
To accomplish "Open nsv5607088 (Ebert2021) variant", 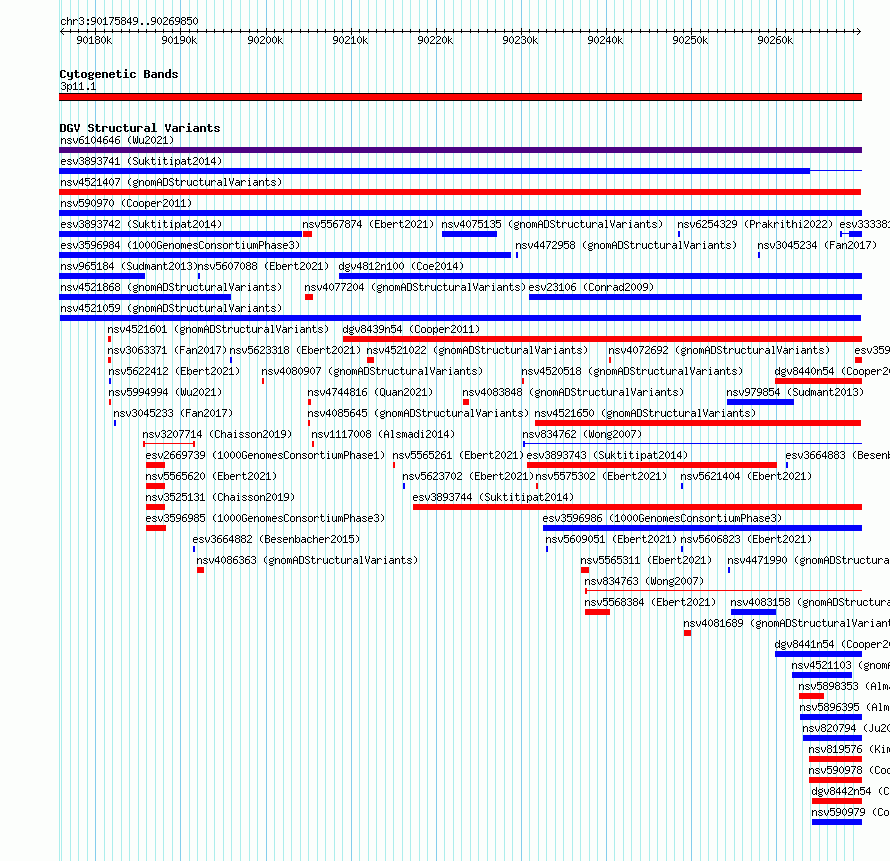I will coord(263,266).
